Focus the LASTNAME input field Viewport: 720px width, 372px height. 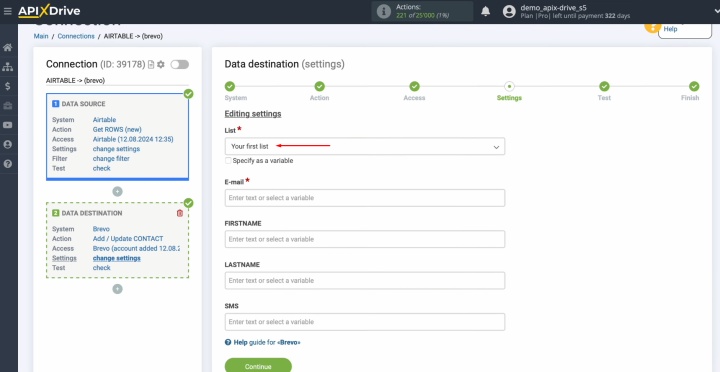click(365, 281)
